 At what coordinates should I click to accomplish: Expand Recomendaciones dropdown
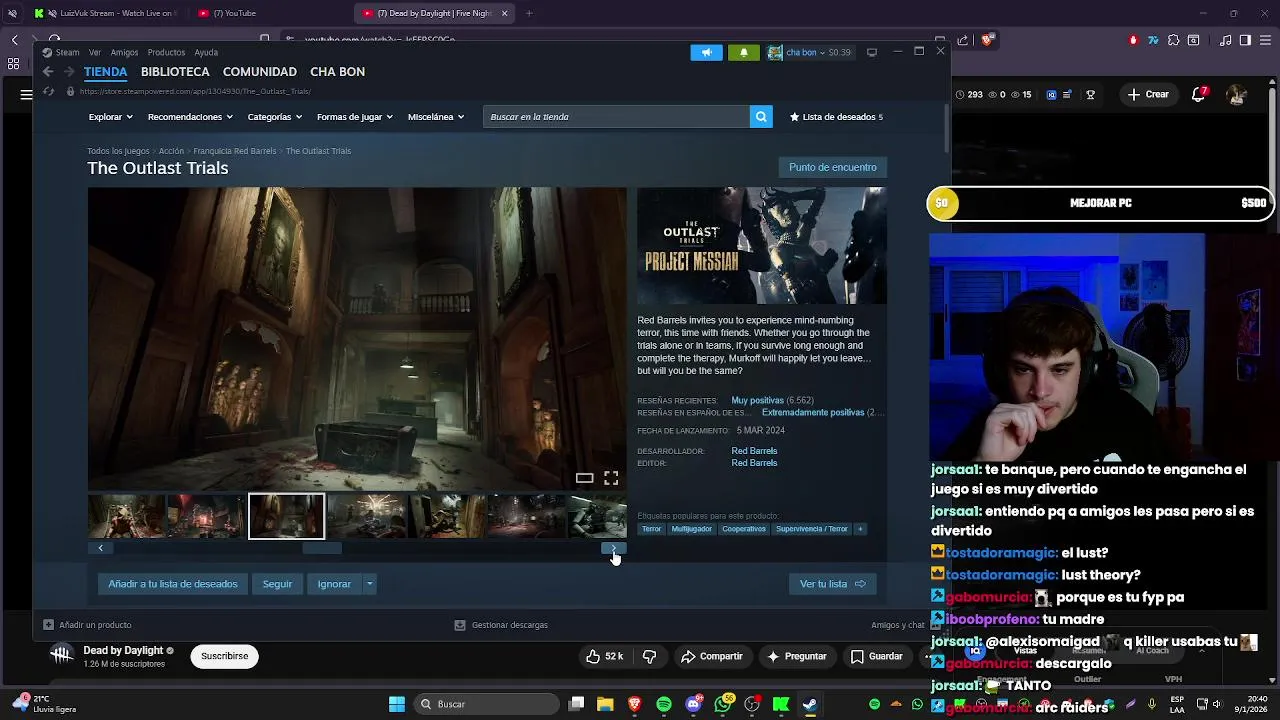pos(190,117)
